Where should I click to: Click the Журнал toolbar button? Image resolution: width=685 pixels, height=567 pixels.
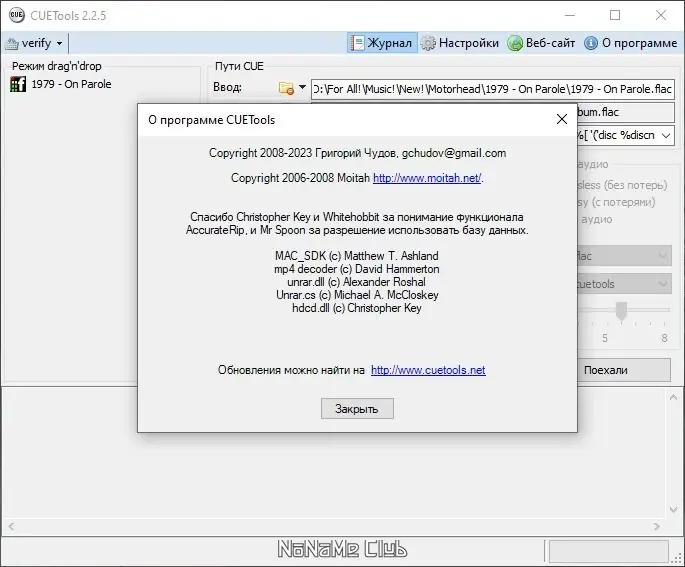(x=382, y=43)
